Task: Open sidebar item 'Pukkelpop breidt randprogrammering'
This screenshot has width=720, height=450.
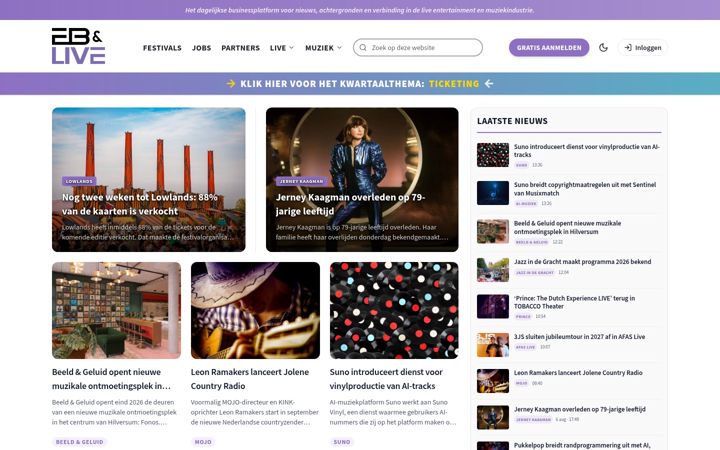Action: click(x=582, y=445)
